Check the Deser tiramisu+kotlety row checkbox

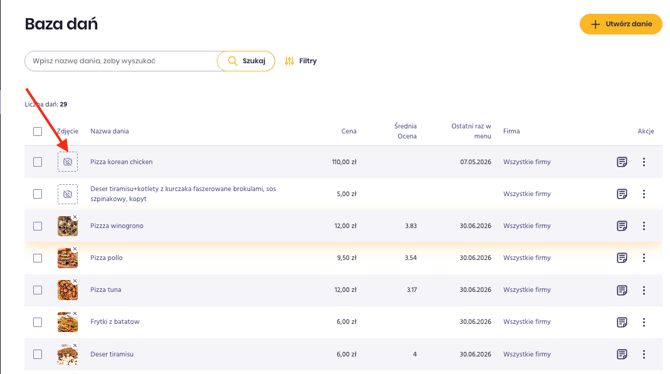(38, 194)
